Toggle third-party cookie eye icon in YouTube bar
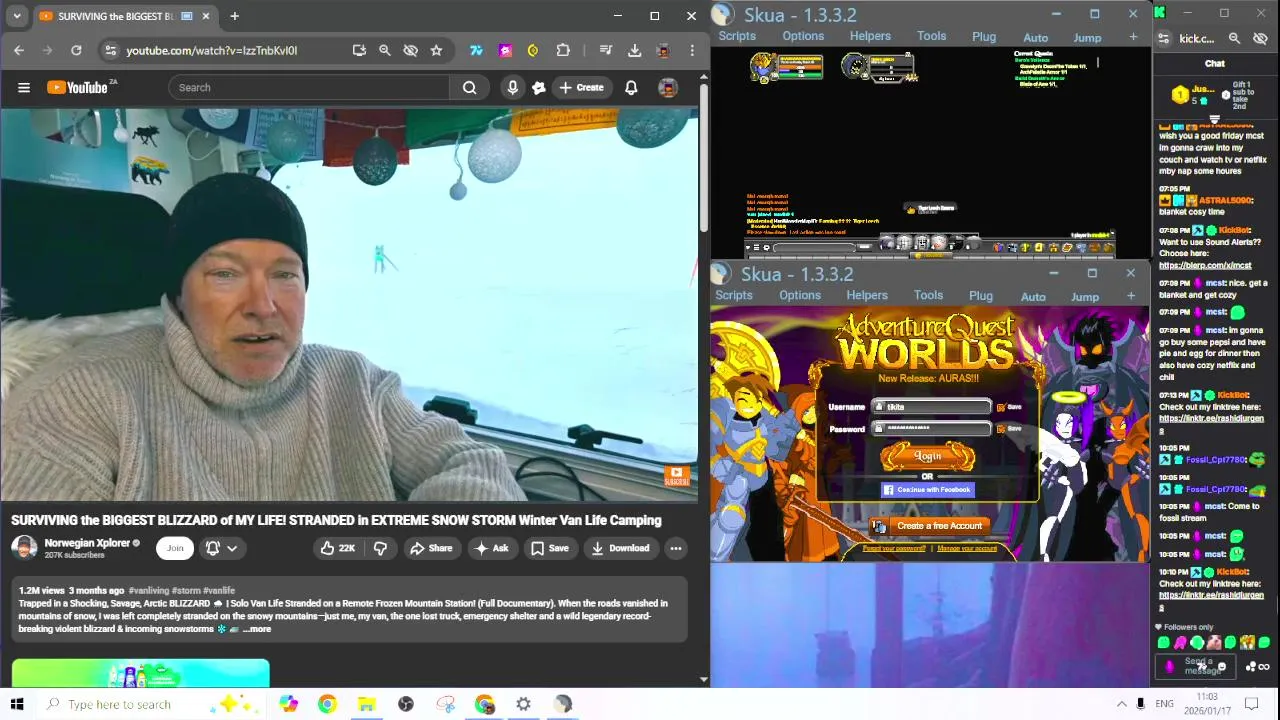The height and width of the screenshot is (720, 1280). (x=410, y=50)
